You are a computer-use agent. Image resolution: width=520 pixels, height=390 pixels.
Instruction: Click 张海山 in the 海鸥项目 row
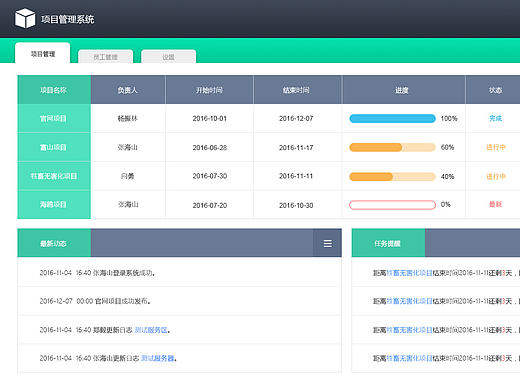click(128, 204)
